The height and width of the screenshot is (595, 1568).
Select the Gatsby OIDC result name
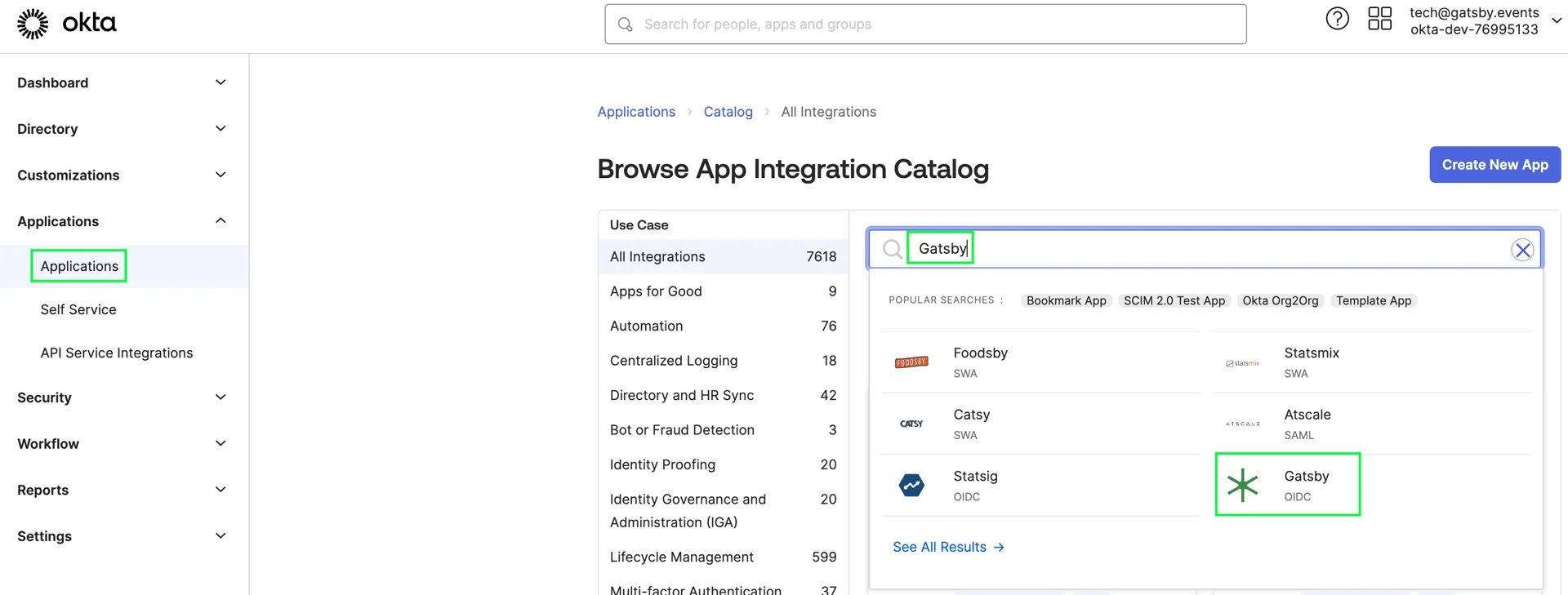1306,476
